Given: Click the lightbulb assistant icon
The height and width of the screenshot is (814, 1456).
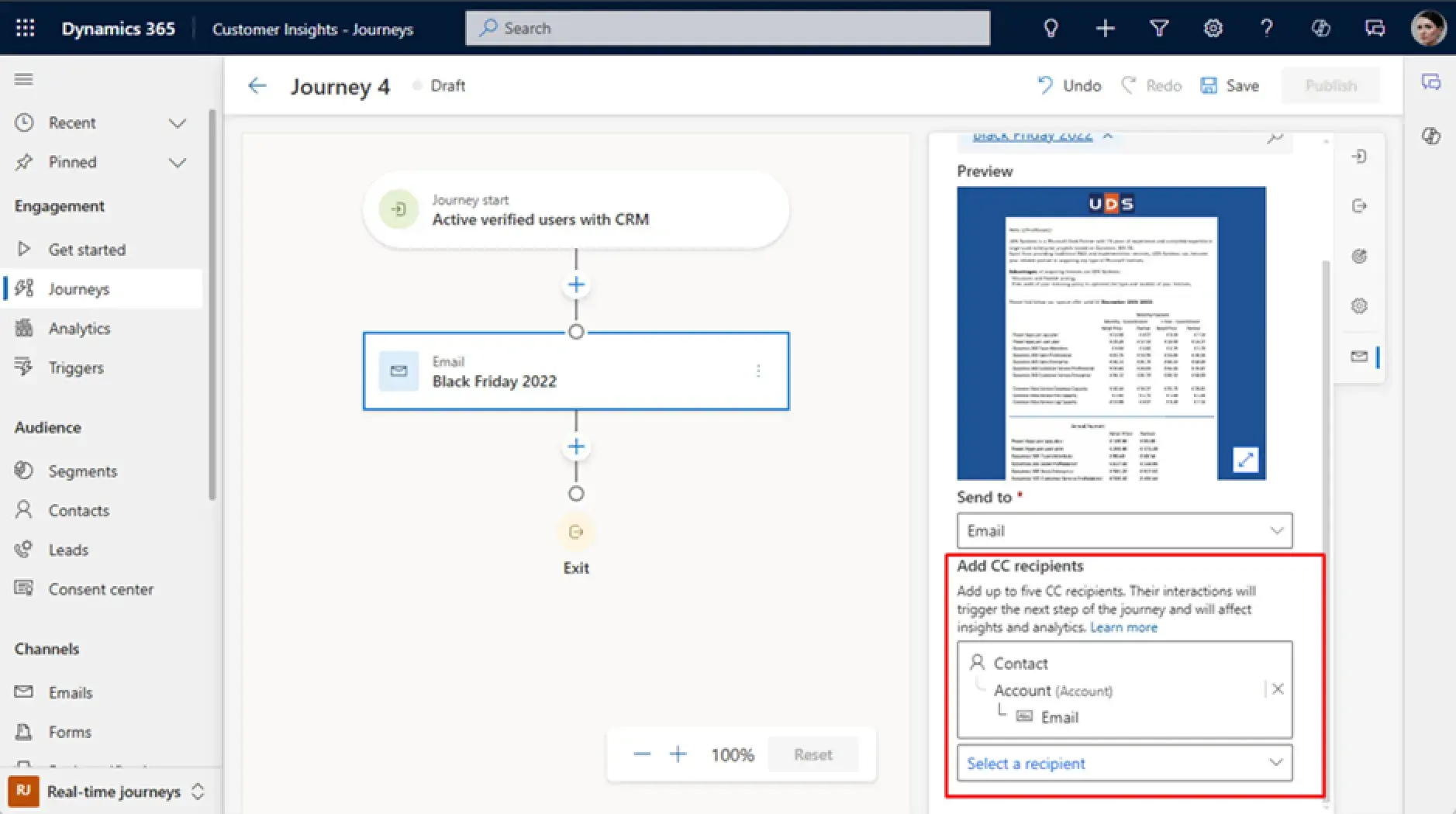Looking at the screenshot, I should pyautogui.click(x=1051, y=29).
